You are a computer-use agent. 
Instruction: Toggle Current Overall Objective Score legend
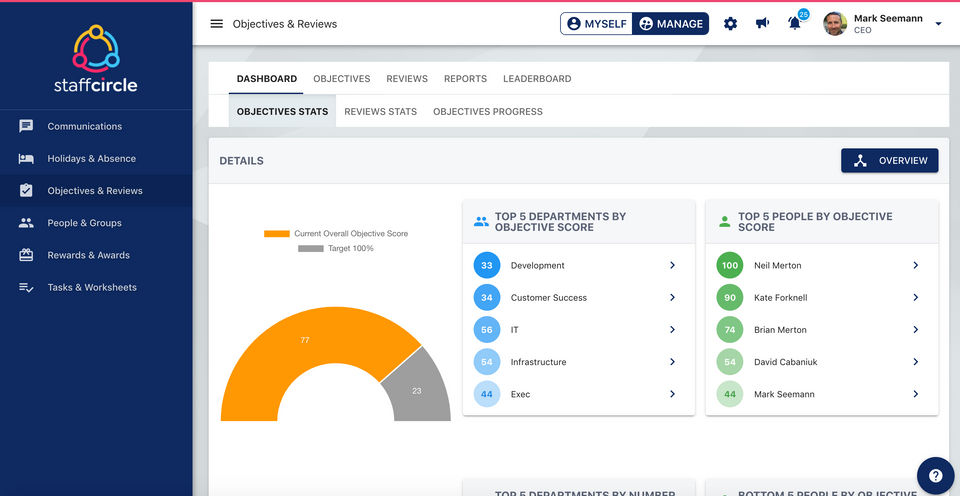click(338, 234)
